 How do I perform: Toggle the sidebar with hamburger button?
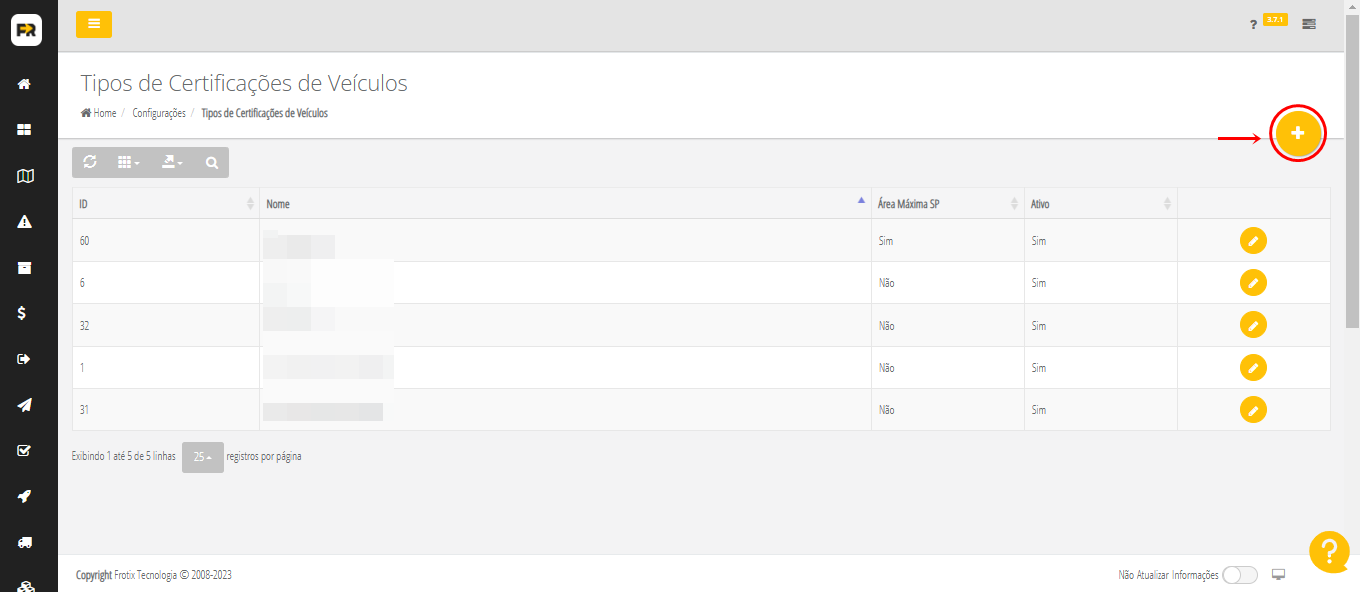point(94,24)
